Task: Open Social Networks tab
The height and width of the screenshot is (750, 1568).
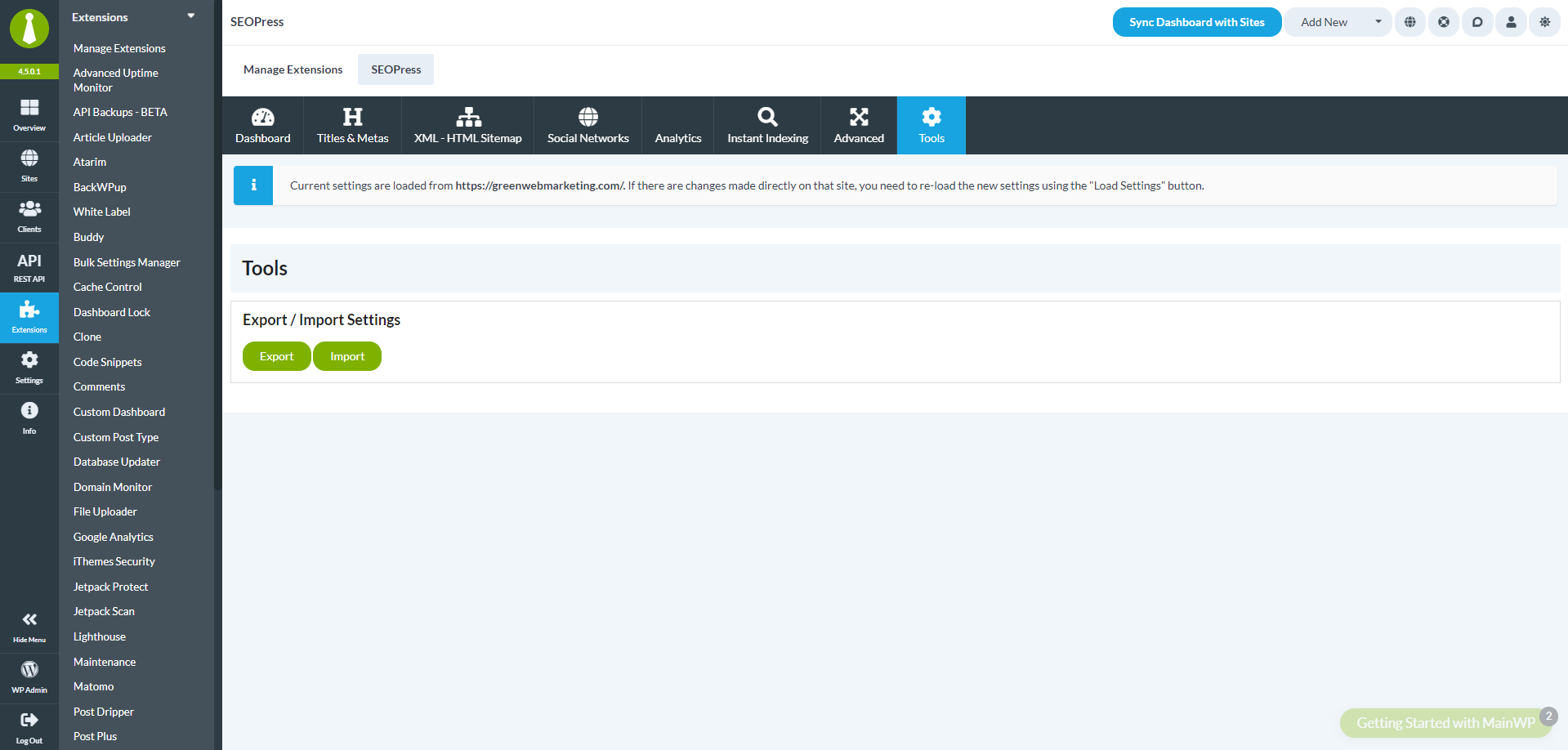Action: 588,125
